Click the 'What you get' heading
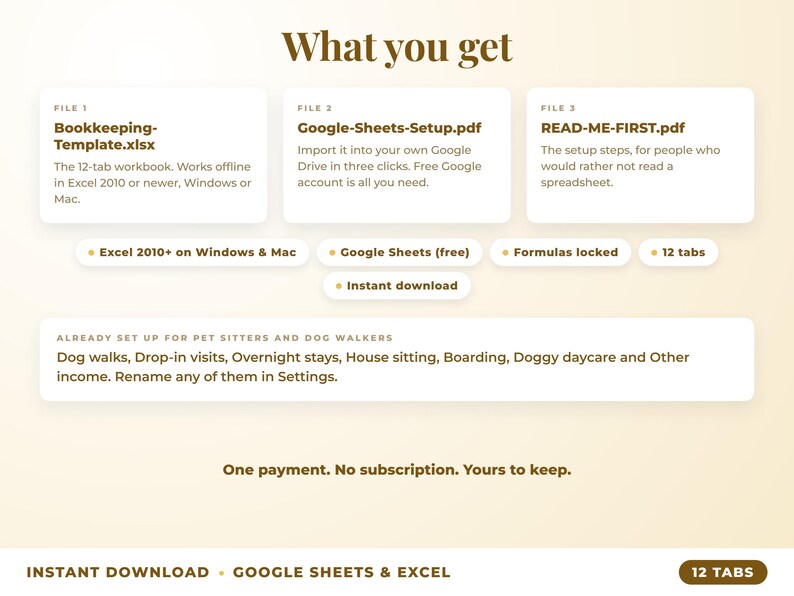 tap(397, 48)
